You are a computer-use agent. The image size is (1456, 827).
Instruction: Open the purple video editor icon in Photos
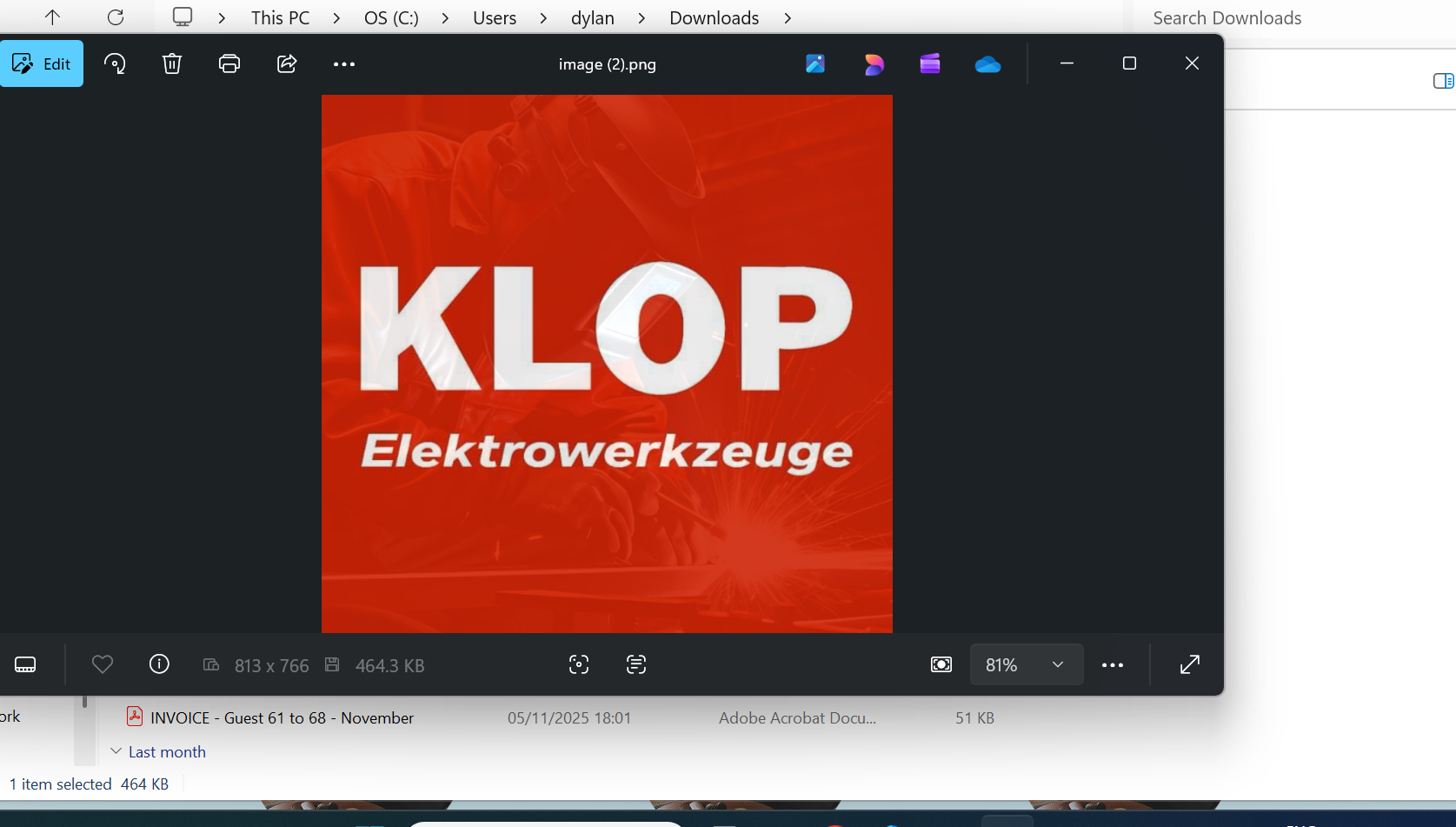[x=930, y=63]
